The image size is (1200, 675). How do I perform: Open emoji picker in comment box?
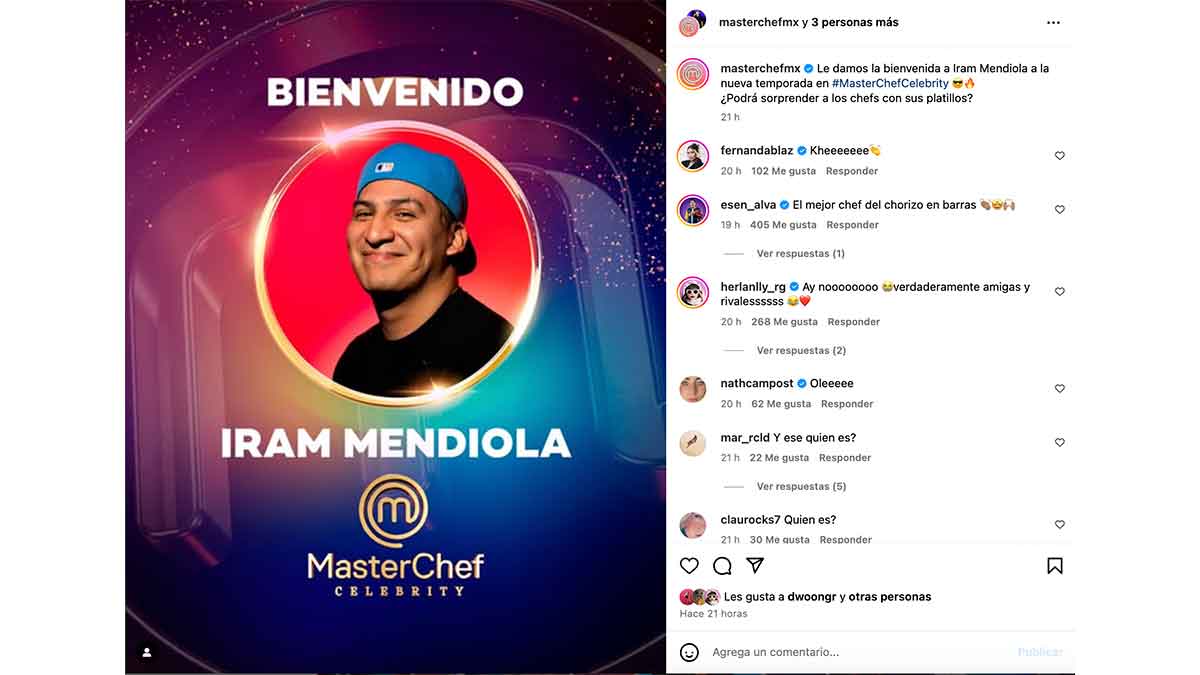689,652
